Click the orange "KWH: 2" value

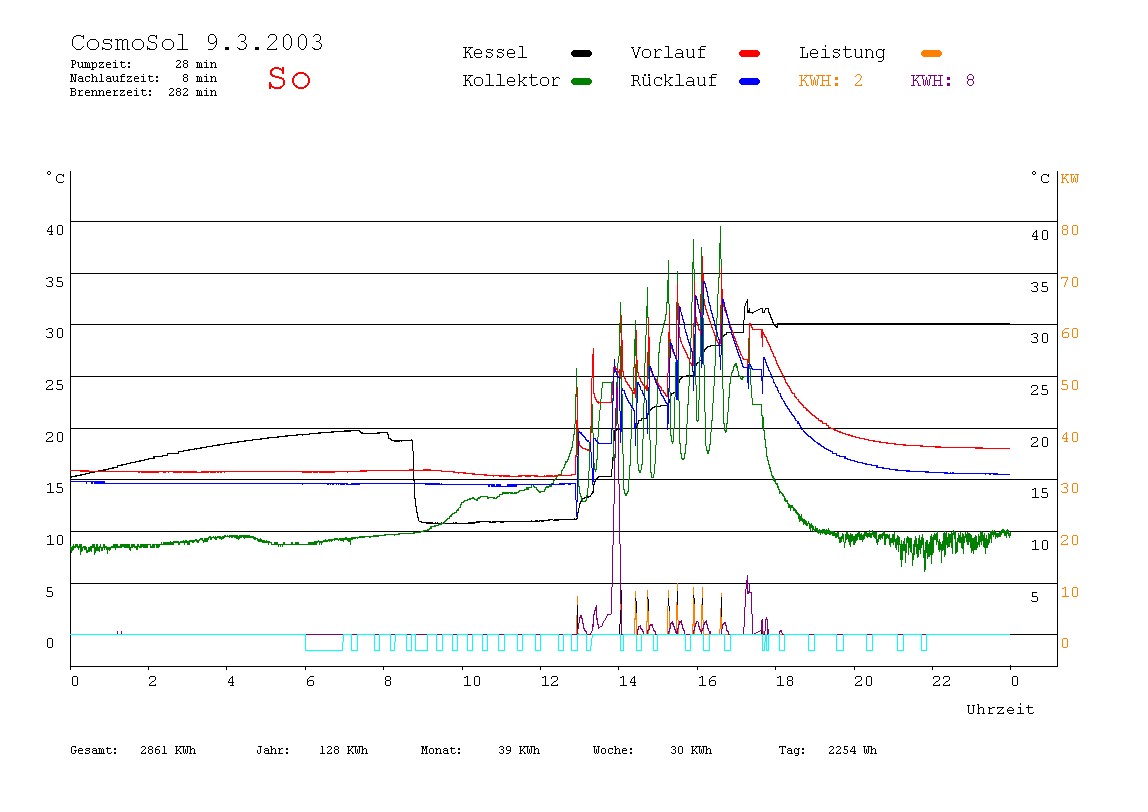[x=831, y=81]
